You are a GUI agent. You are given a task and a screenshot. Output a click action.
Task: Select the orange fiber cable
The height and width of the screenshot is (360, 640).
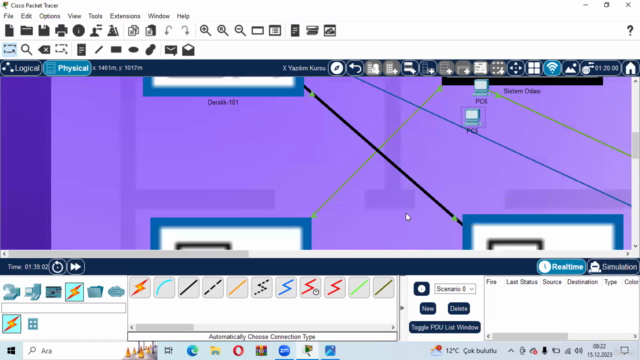tap(237, 288)
